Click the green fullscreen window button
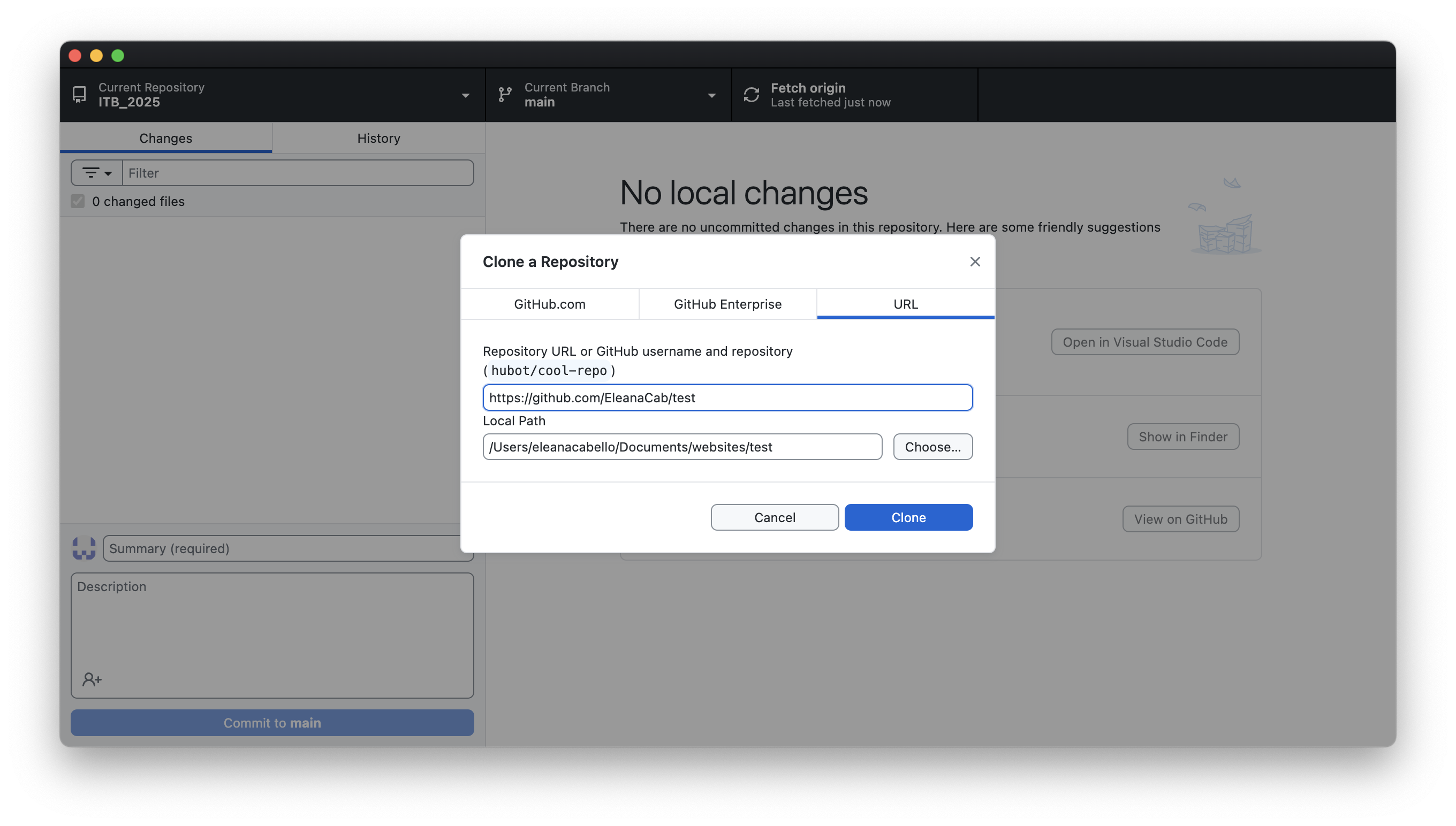This screenshot has height=826, width=1456. click(x=118, y=56)
